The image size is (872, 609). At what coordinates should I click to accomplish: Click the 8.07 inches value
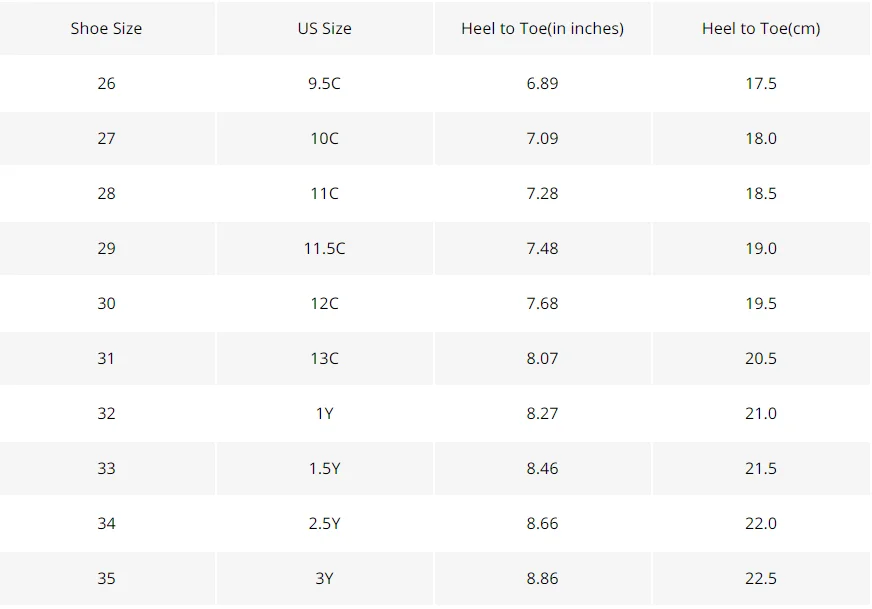542,358
